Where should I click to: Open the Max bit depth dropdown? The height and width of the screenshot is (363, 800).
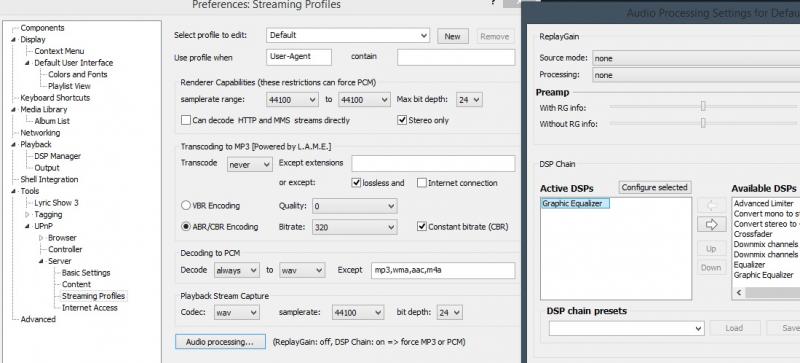click(x=469, y=100)
